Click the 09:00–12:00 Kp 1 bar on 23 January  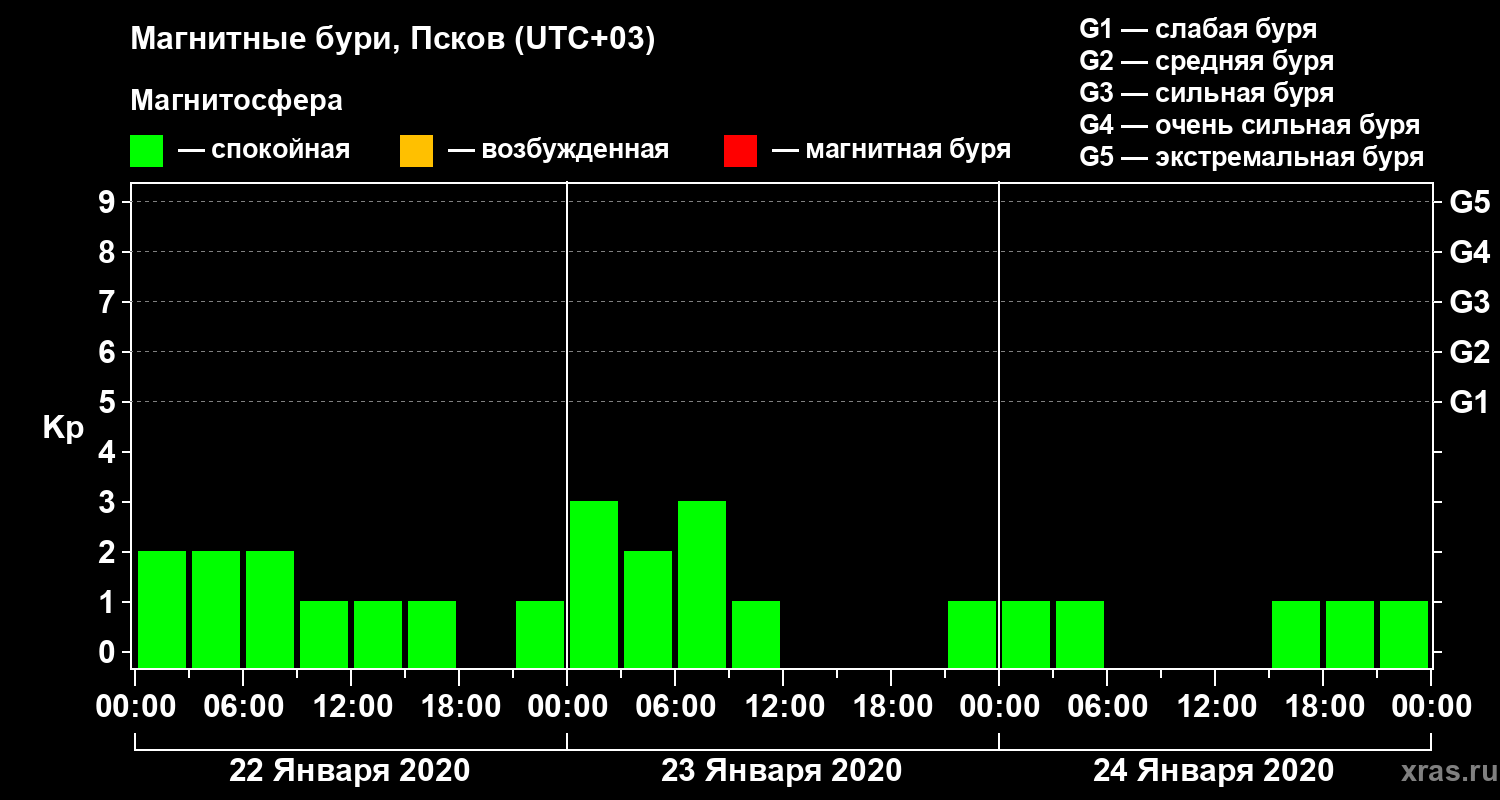pos(756,634)
